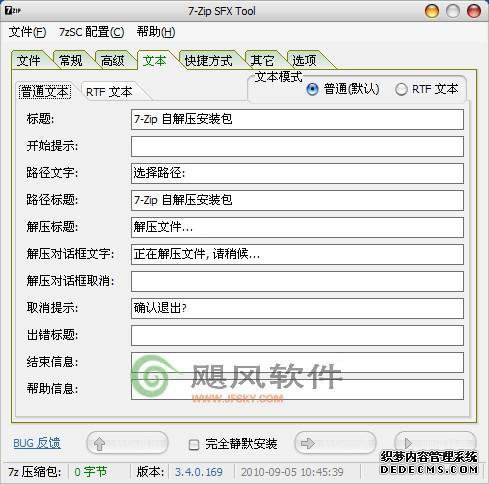489x484 pixels.
Task: Open the 文件(F) menu
Action: coord(27,32)
